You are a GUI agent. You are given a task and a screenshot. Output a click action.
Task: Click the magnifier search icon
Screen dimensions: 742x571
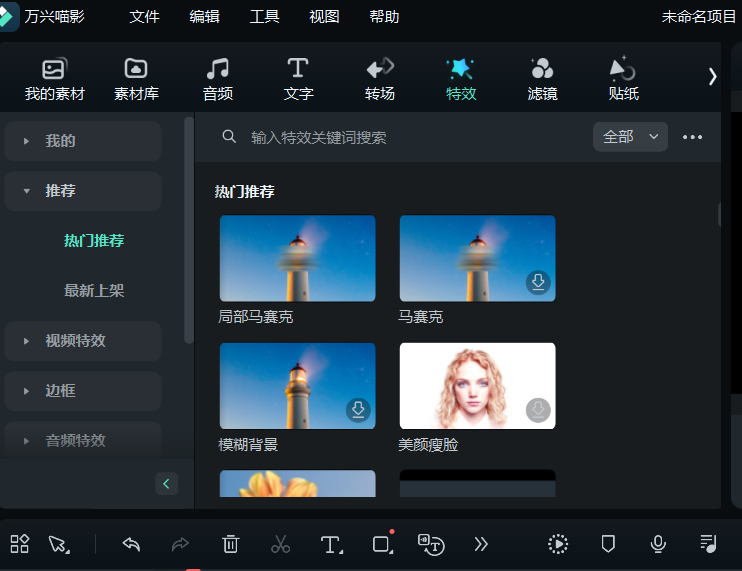click(x=229, y=137)
